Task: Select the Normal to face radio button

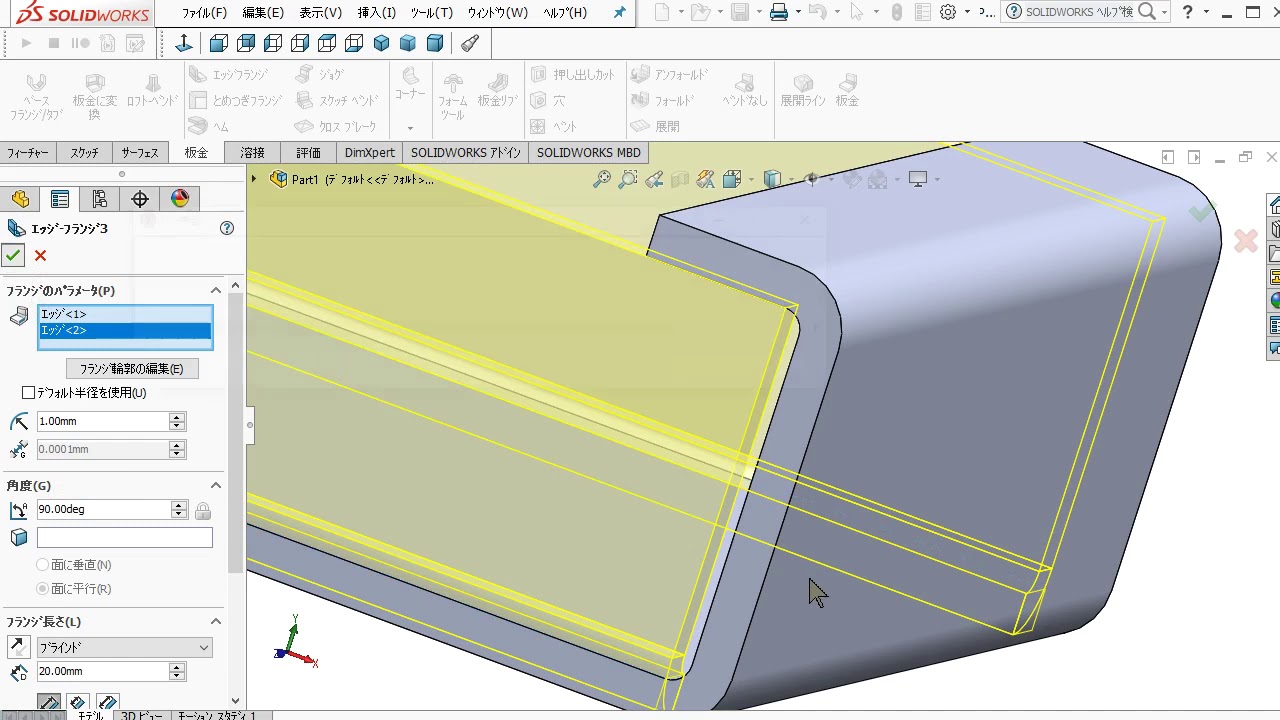Action: point(42,565)
